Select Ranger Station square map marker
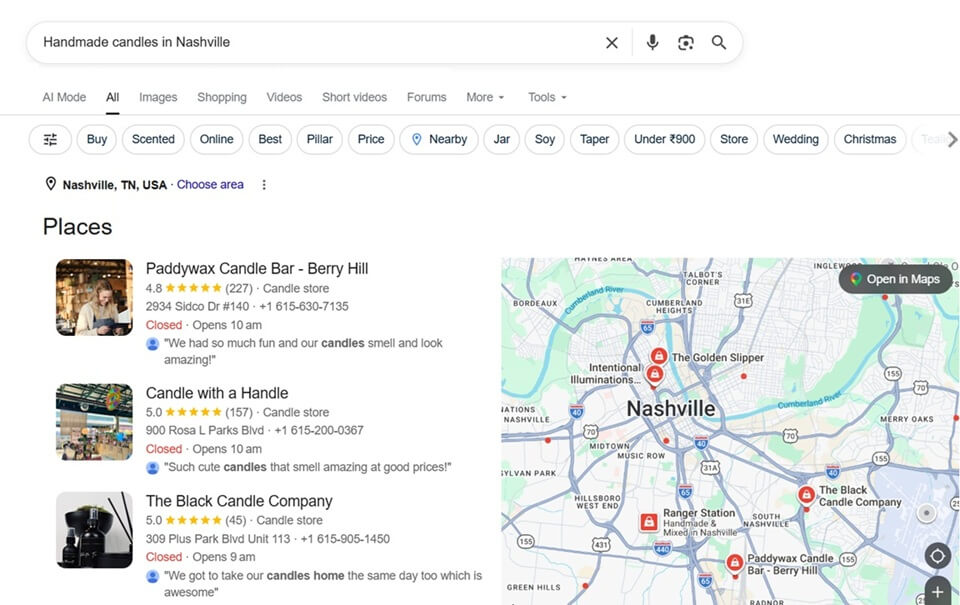This screenshot has height=605, width=960. click(648, 522)
